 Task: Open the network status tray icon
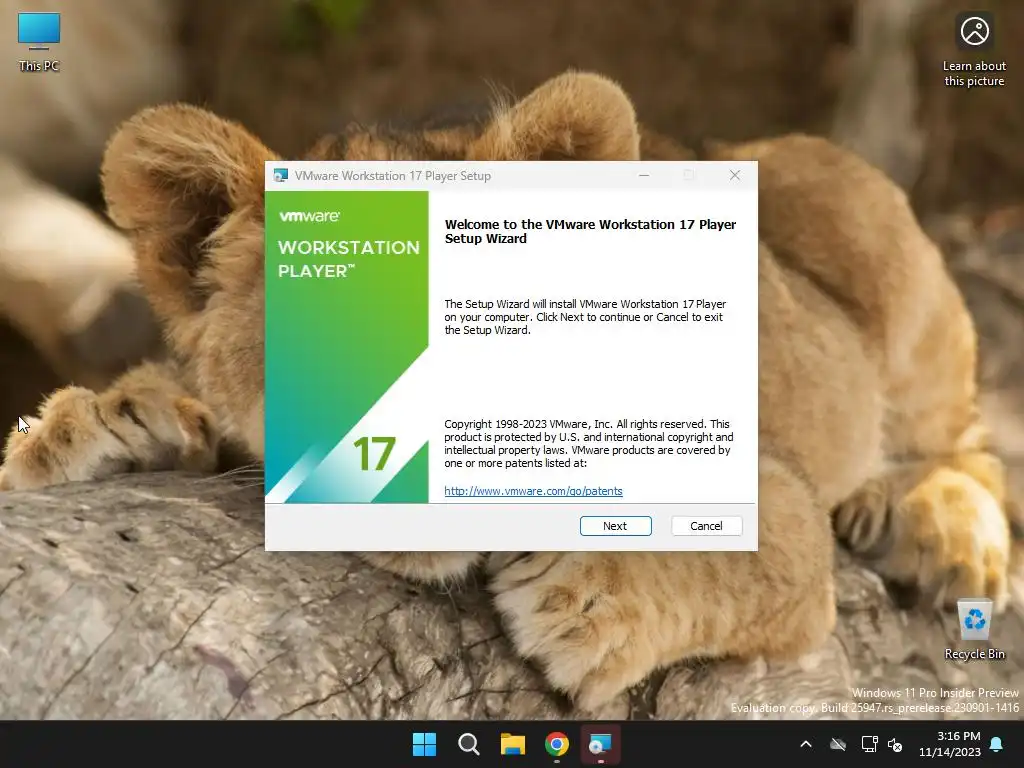(x=869, y=744)
